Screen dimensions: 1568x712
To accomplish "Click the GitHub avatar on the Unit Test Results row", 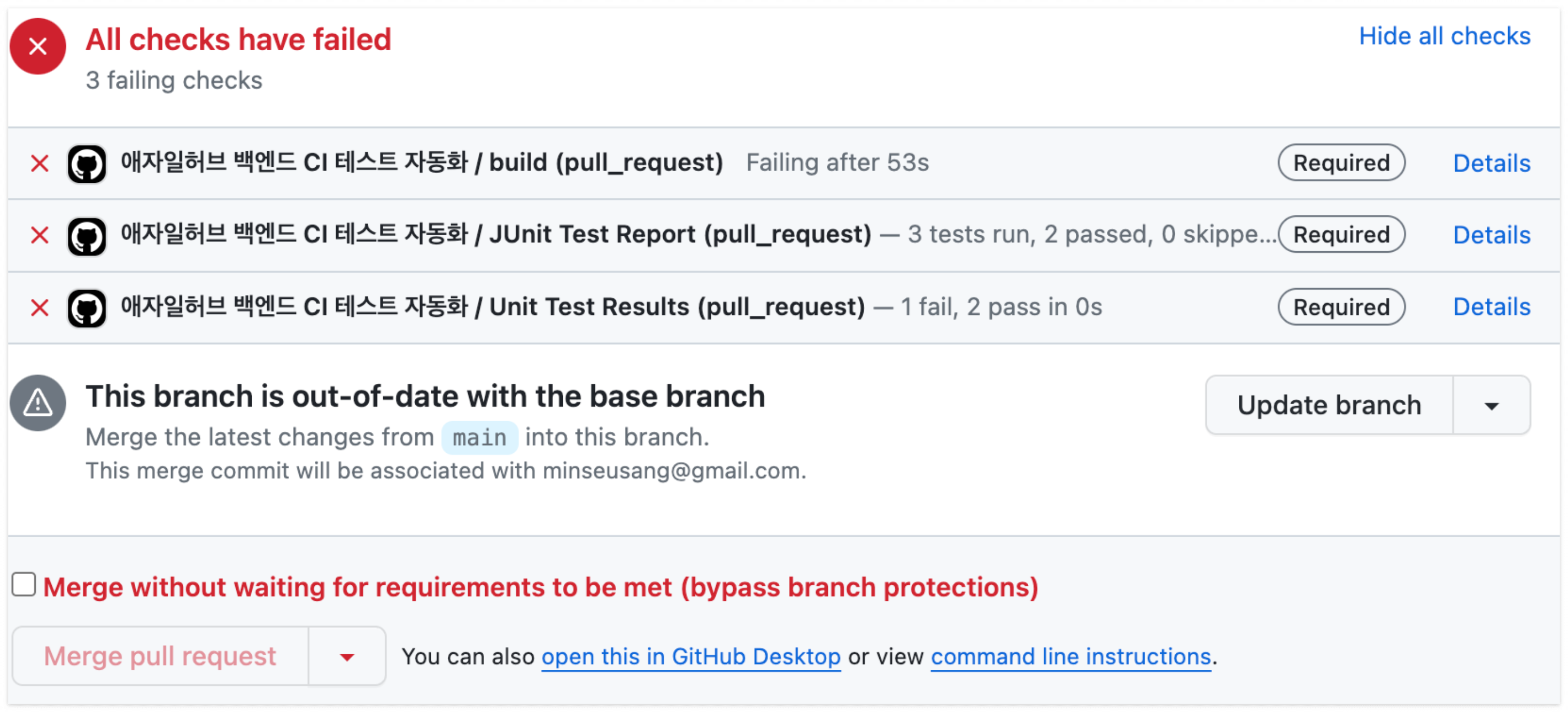I will [x=87, y=308].
